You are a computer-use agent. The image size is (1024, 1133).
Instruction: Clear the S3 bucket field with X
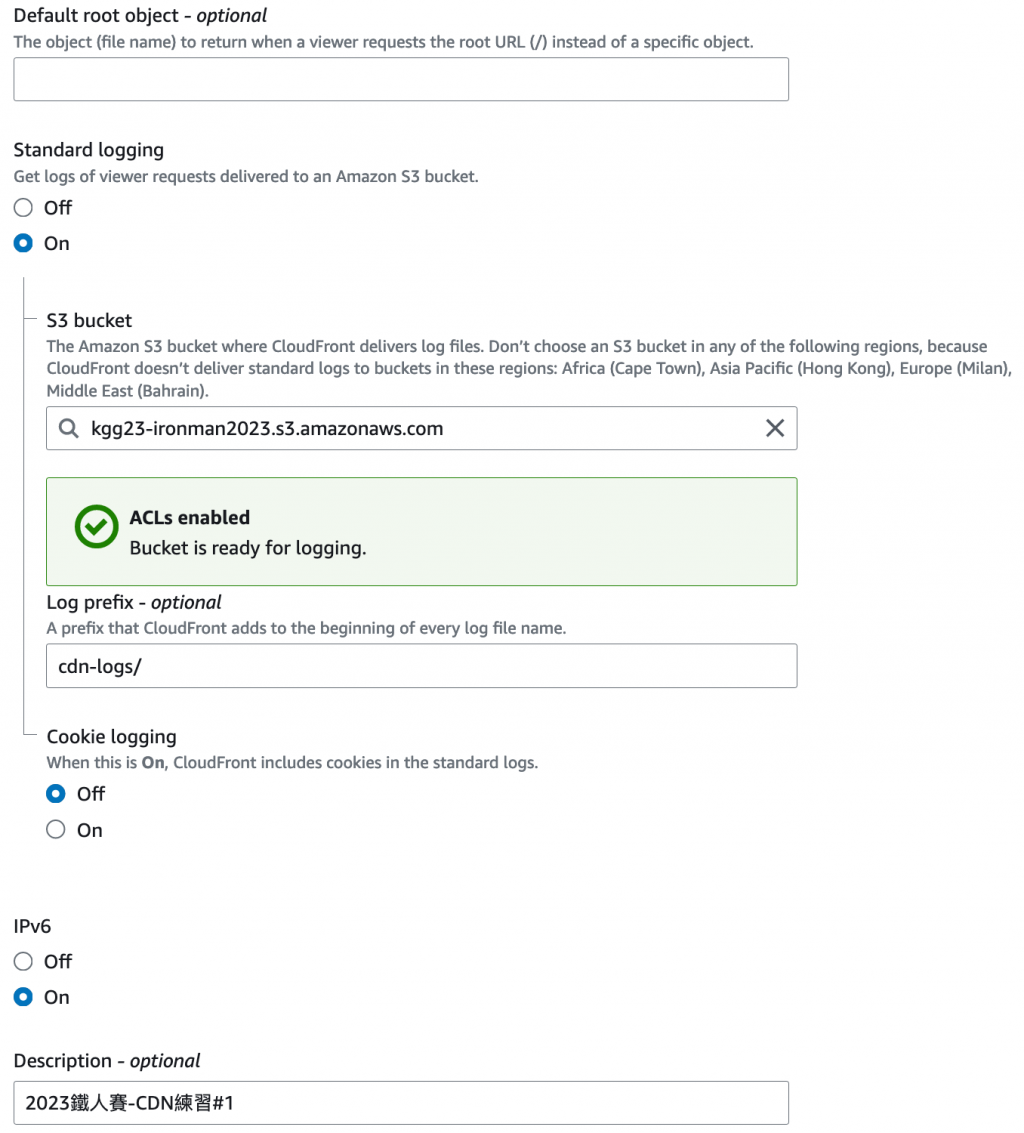(x=774, y=428)
